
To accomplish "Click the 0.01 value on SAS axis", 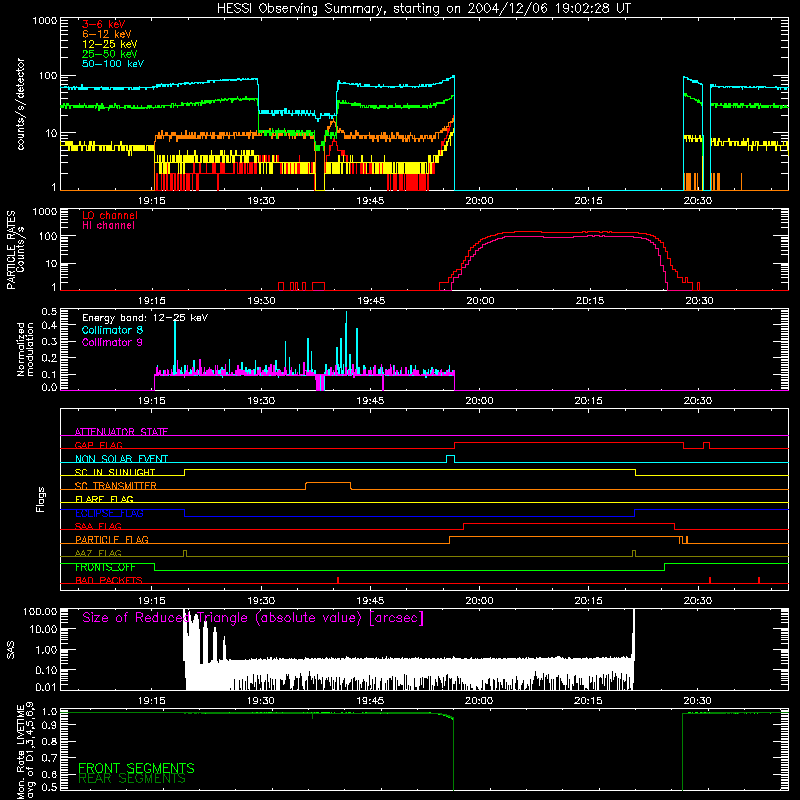I will 46,687.
